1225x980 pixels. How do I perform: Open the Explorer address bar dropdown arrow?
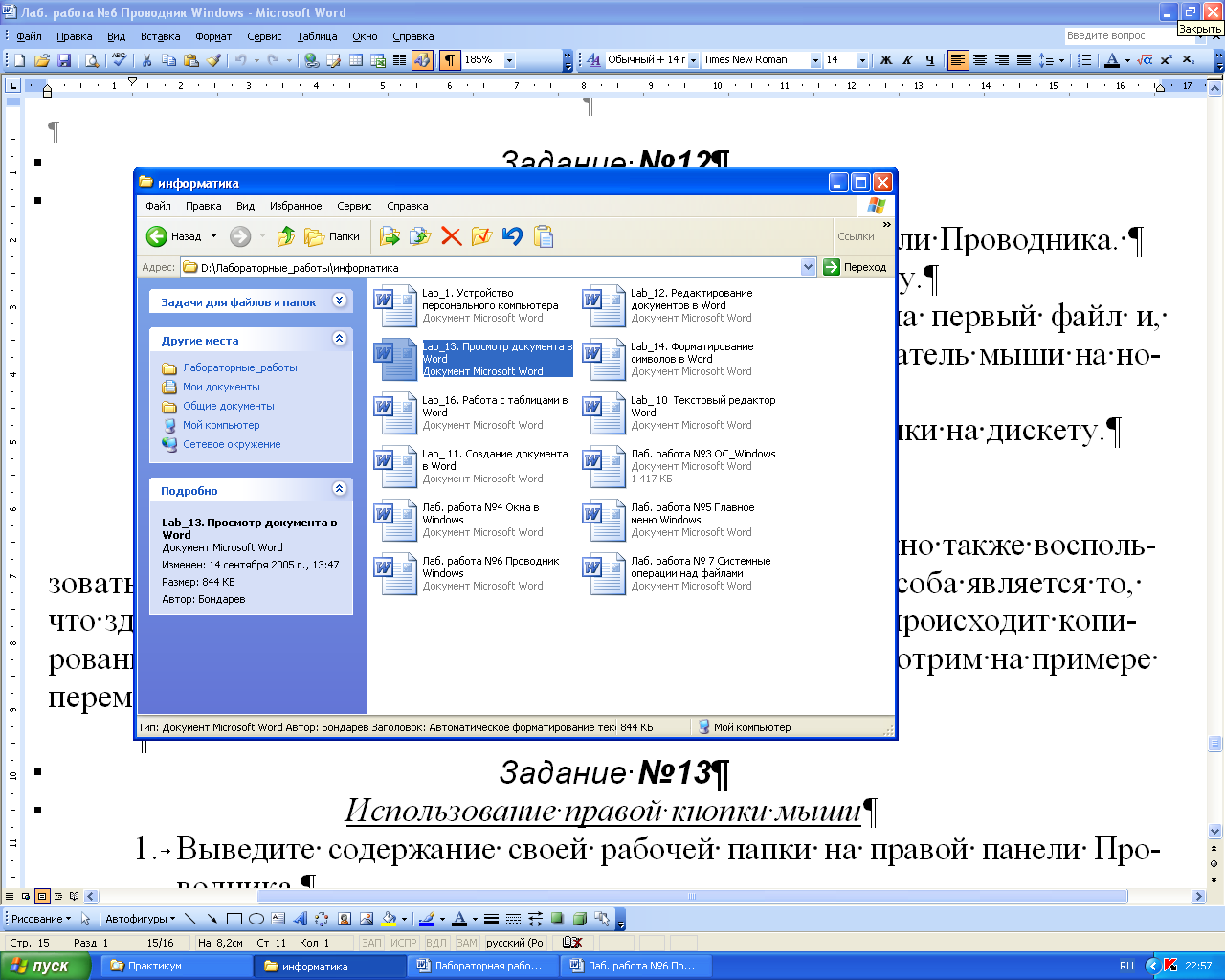click(808, 267)
